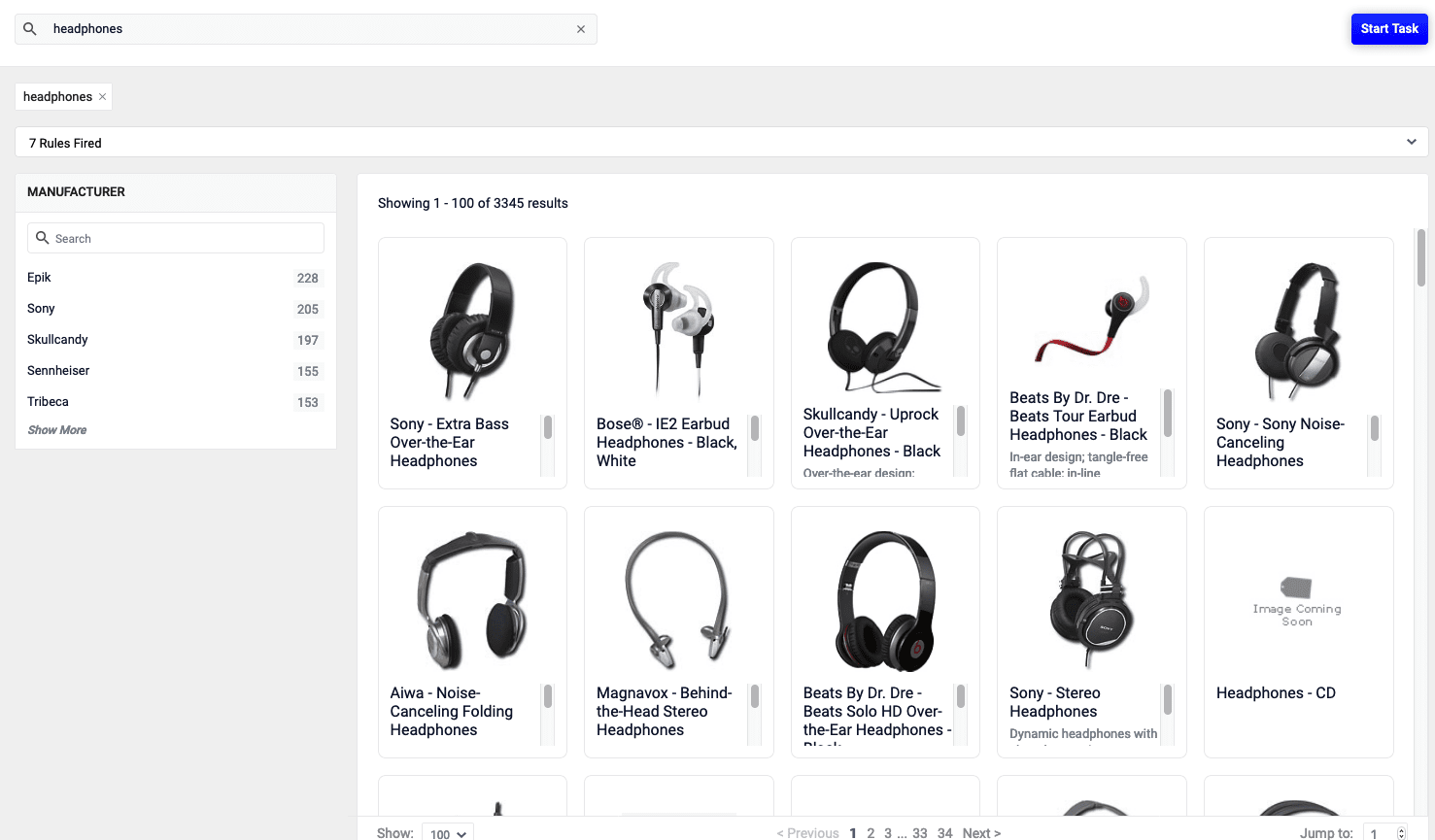The width and height of the screenshot is (1435, 840).
Task: Remove the headphones filter chip
Action: 102,97
